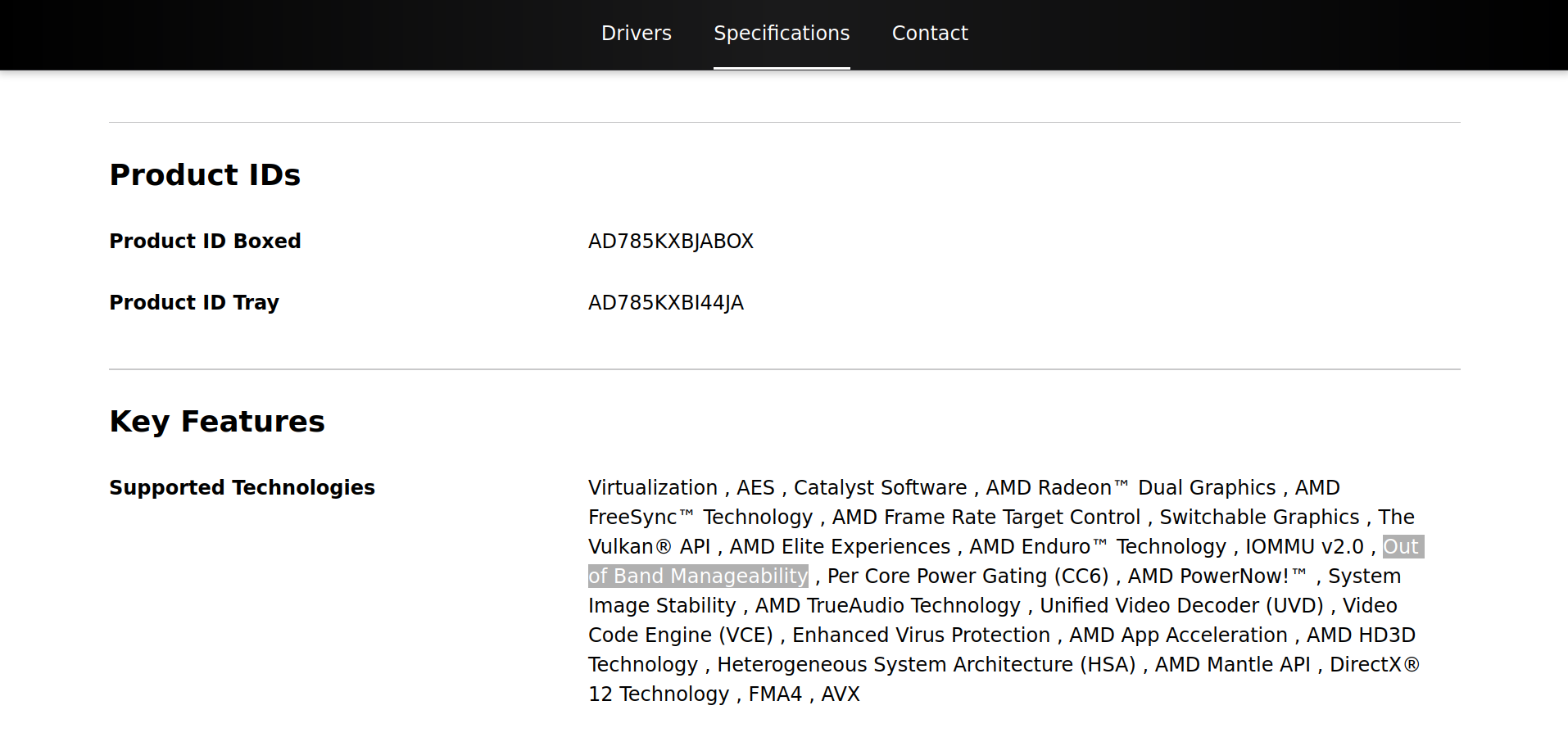Select the AD785KXBJABOX value
This screenshot has height=737, width=1568.
click(671, 242)
